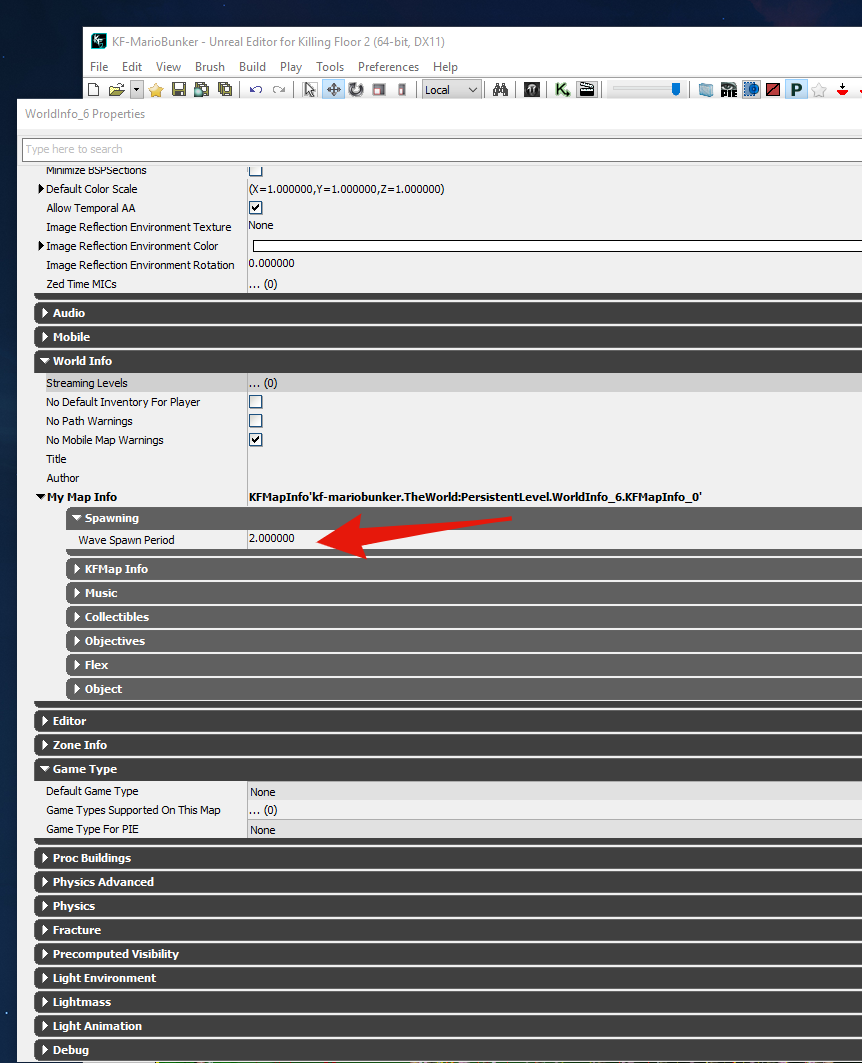Expand Default Color Scale property
Image resolution: width=862 pixels, height=1063 pixels.
(41, 188)
